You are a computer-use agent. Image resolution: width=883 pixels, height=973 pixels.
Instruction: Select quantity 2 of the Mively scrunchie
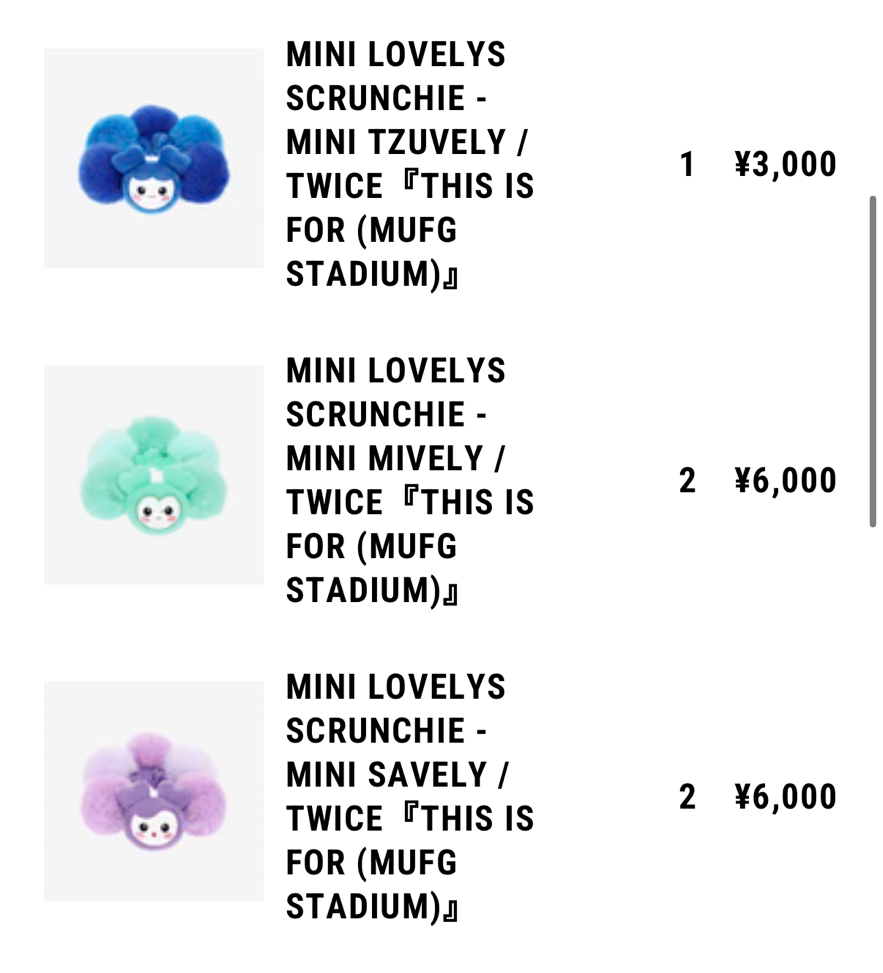(687, 481)
